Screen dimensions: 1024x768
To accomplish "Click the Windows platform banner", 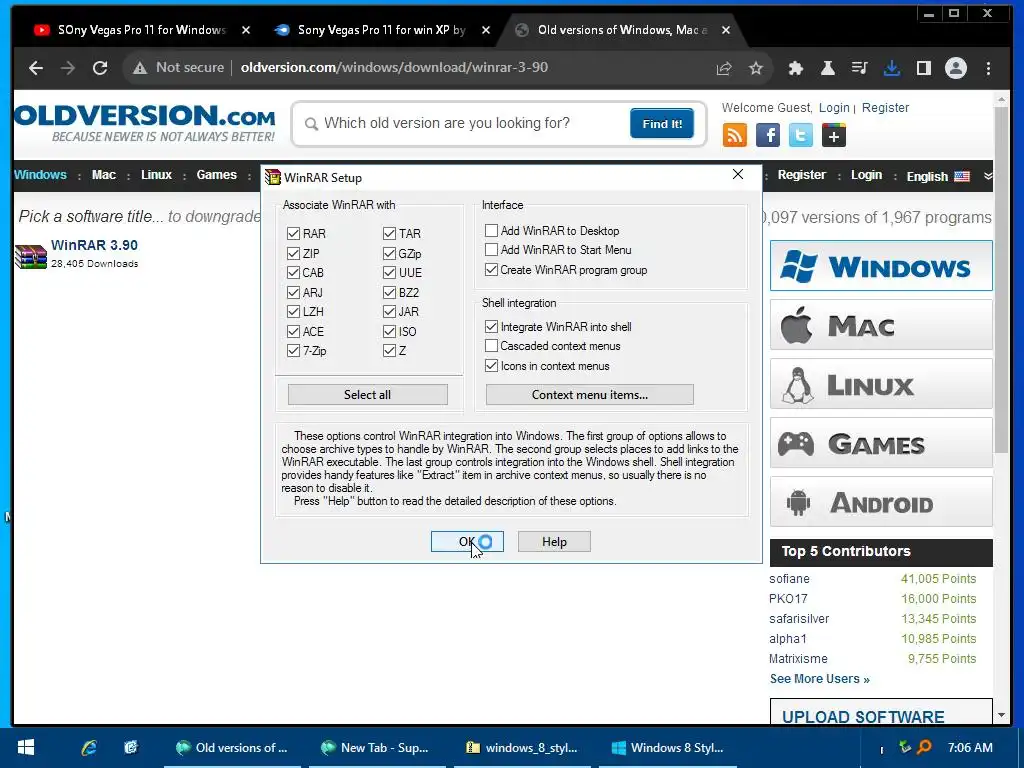I will point(881,266).
